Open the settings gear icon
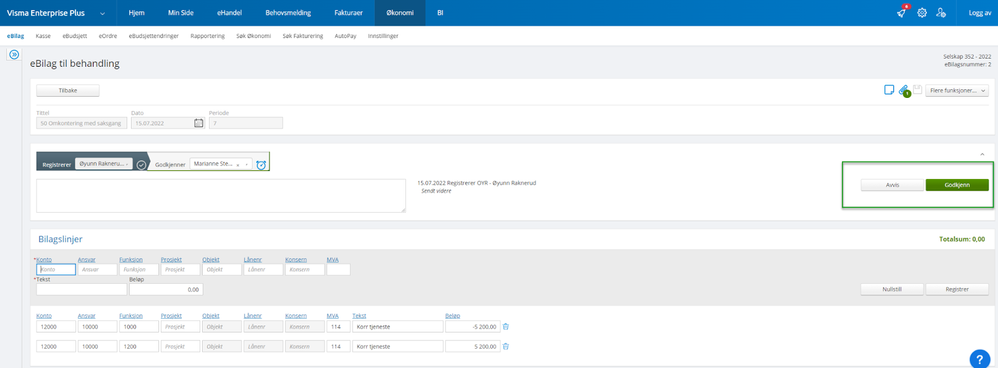Viewport: 998px width, 368px height. [922, 13]
